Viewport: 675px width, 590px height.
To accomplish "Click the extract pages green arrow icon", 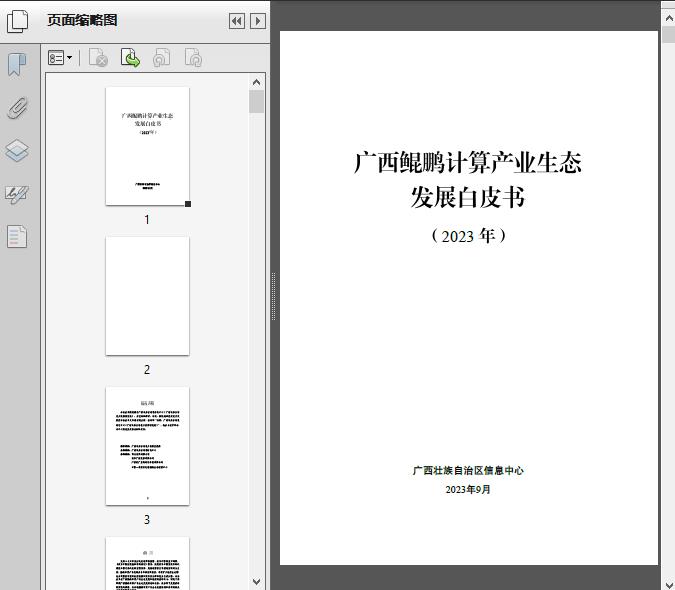I will [x=130, y=58].
